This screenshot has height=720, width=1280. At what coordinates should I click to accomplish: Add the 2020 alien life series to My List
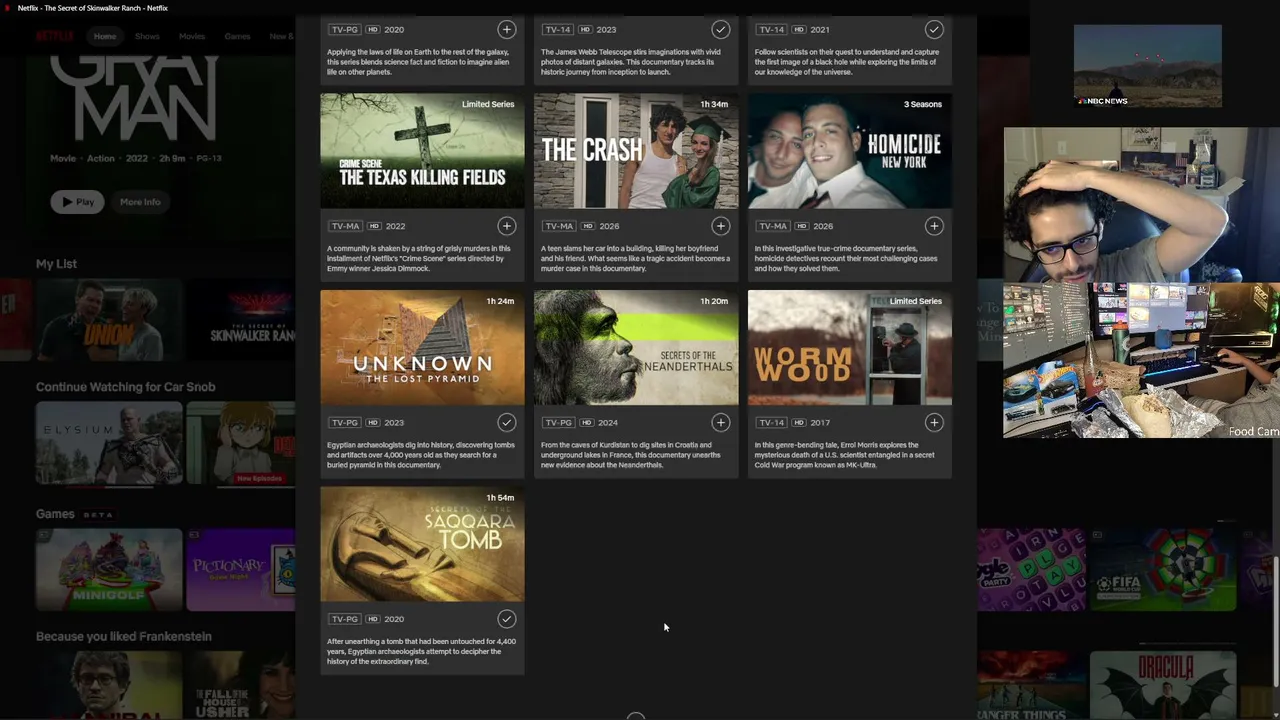click(507, 30)
